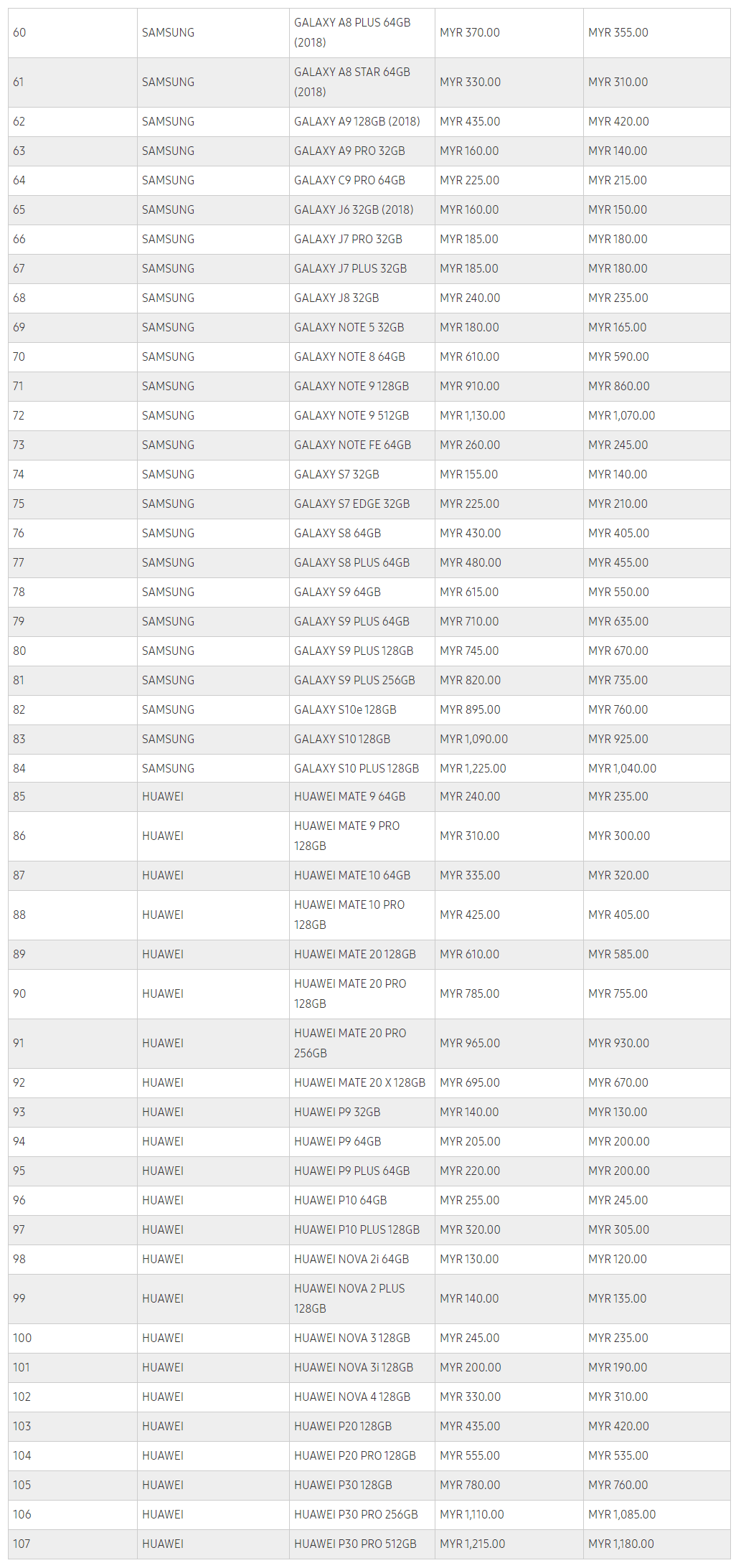Select the GALAXY A8 STAR 64GB (2018) cell
The image size is (741, 1568).
[352, 82]
